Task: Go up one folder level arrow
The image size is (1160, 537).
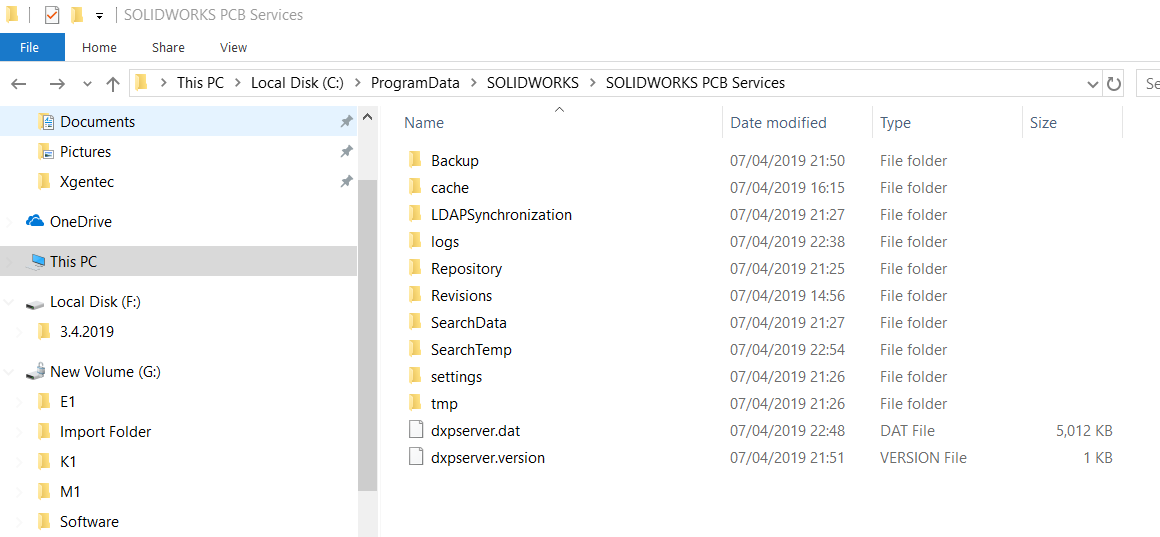Action: 113,84
